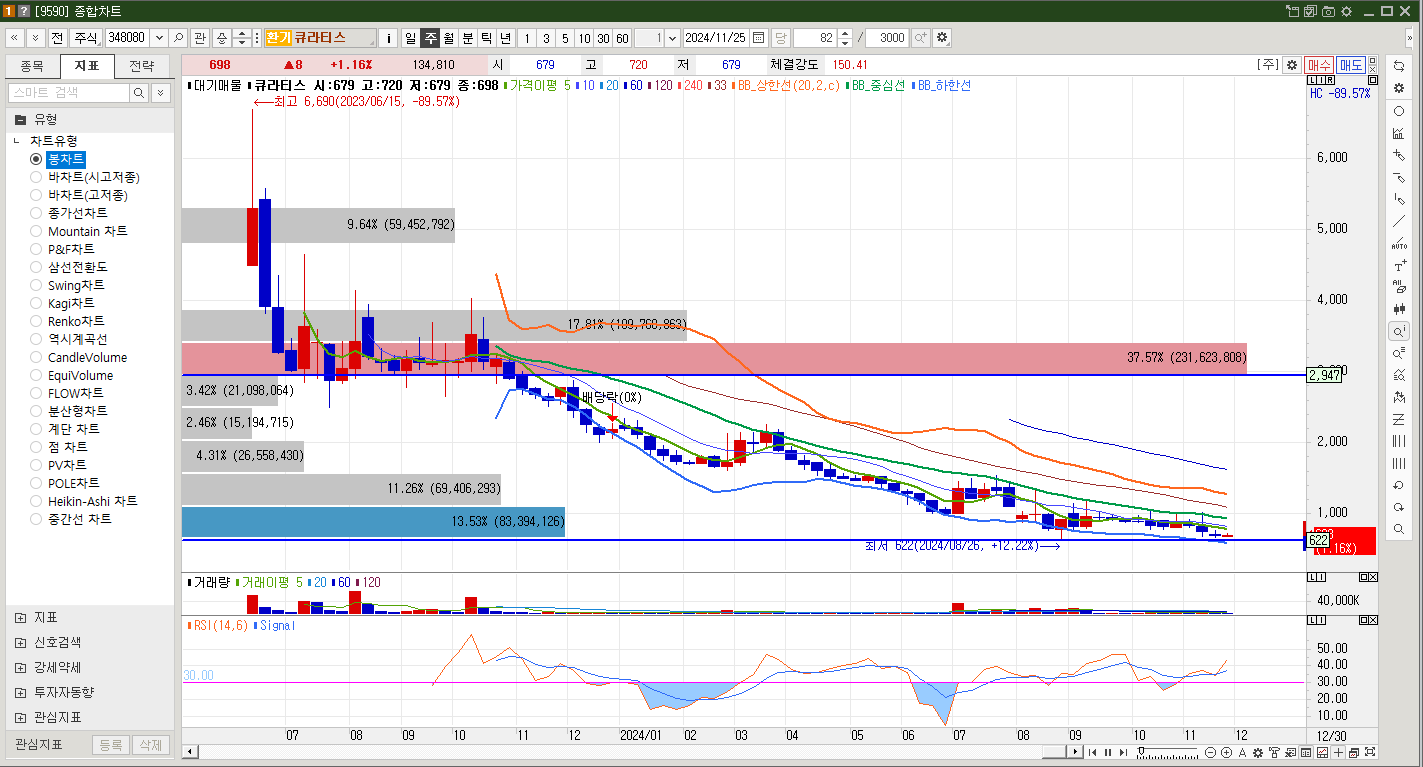The image size is (1423, 767).
Task: Click the 등록 button in 관심지표
Action: (111, 745)
